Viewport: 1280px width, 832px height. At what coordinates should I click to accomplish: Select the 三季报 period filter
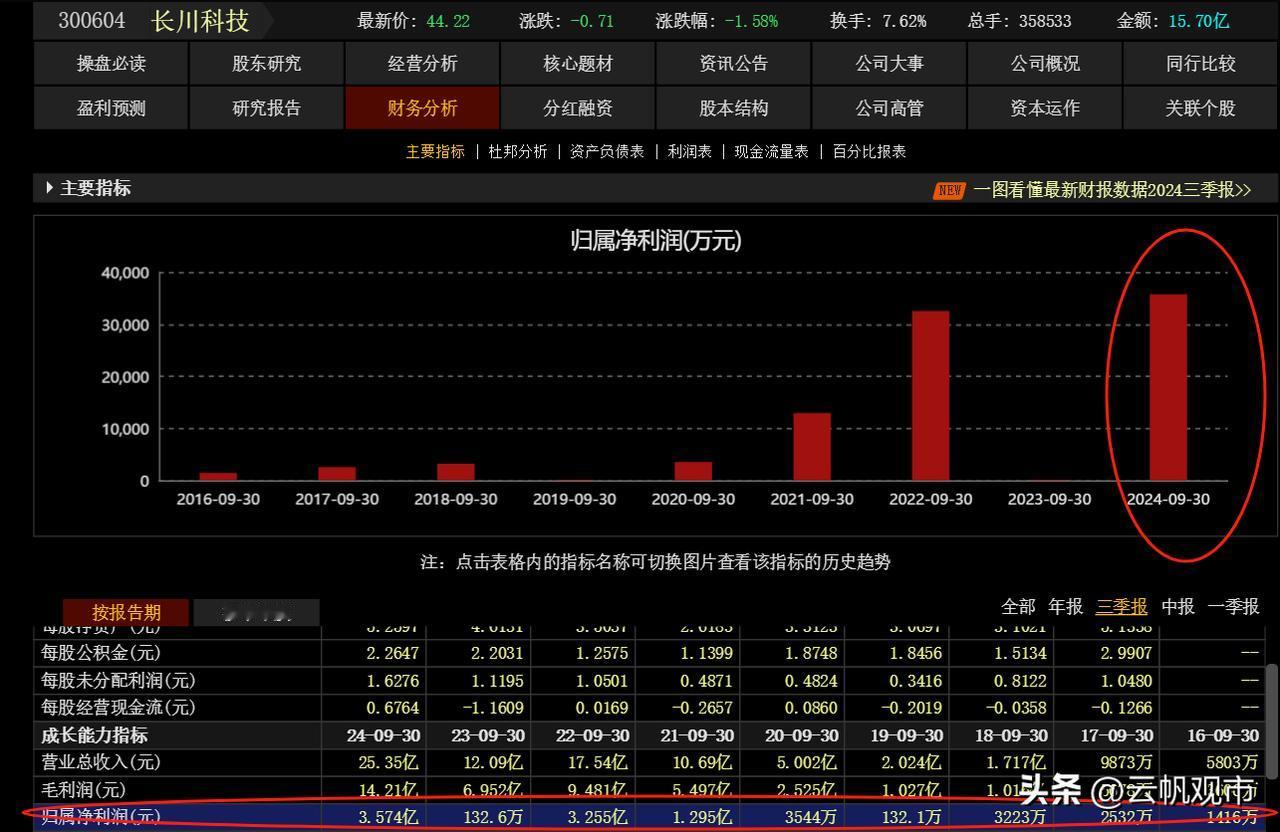[x=1122, y=607]
